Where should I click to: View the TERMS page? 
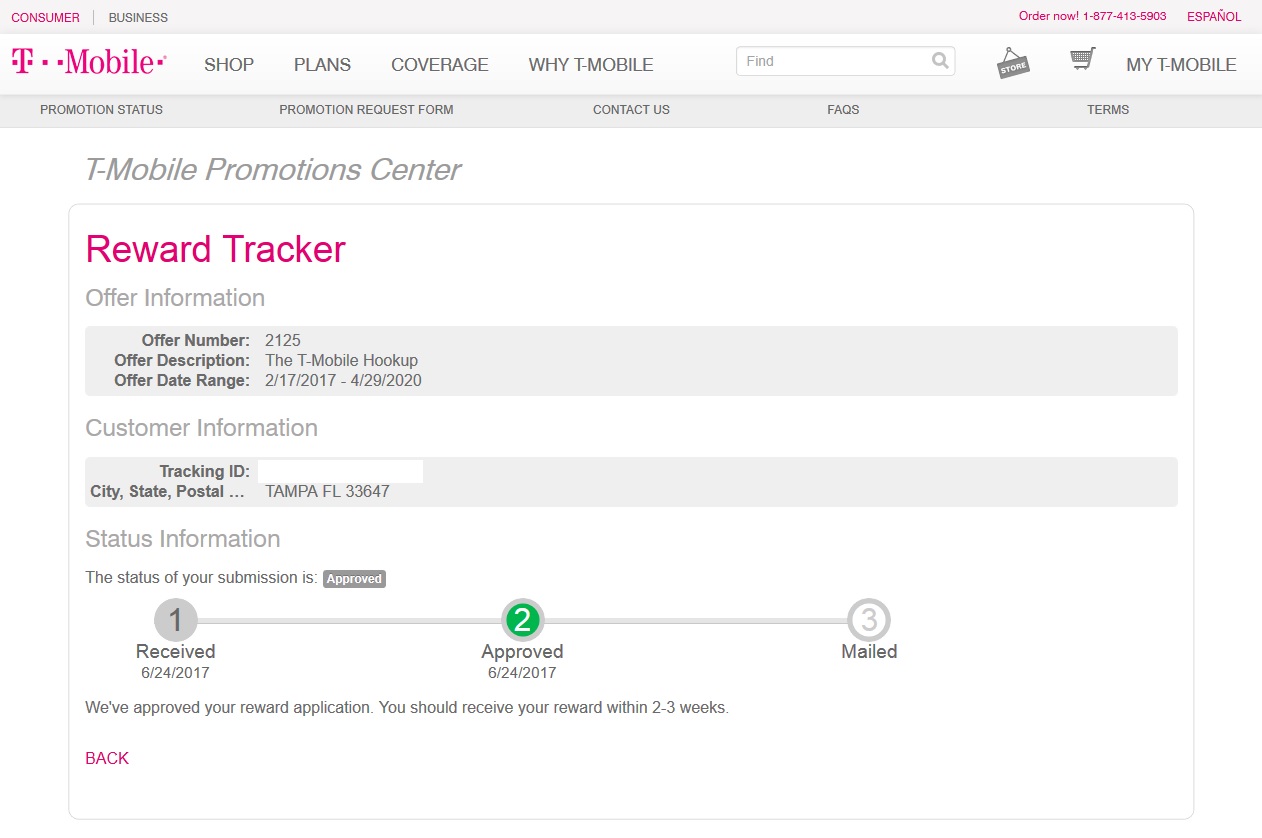click(1108, 110)
